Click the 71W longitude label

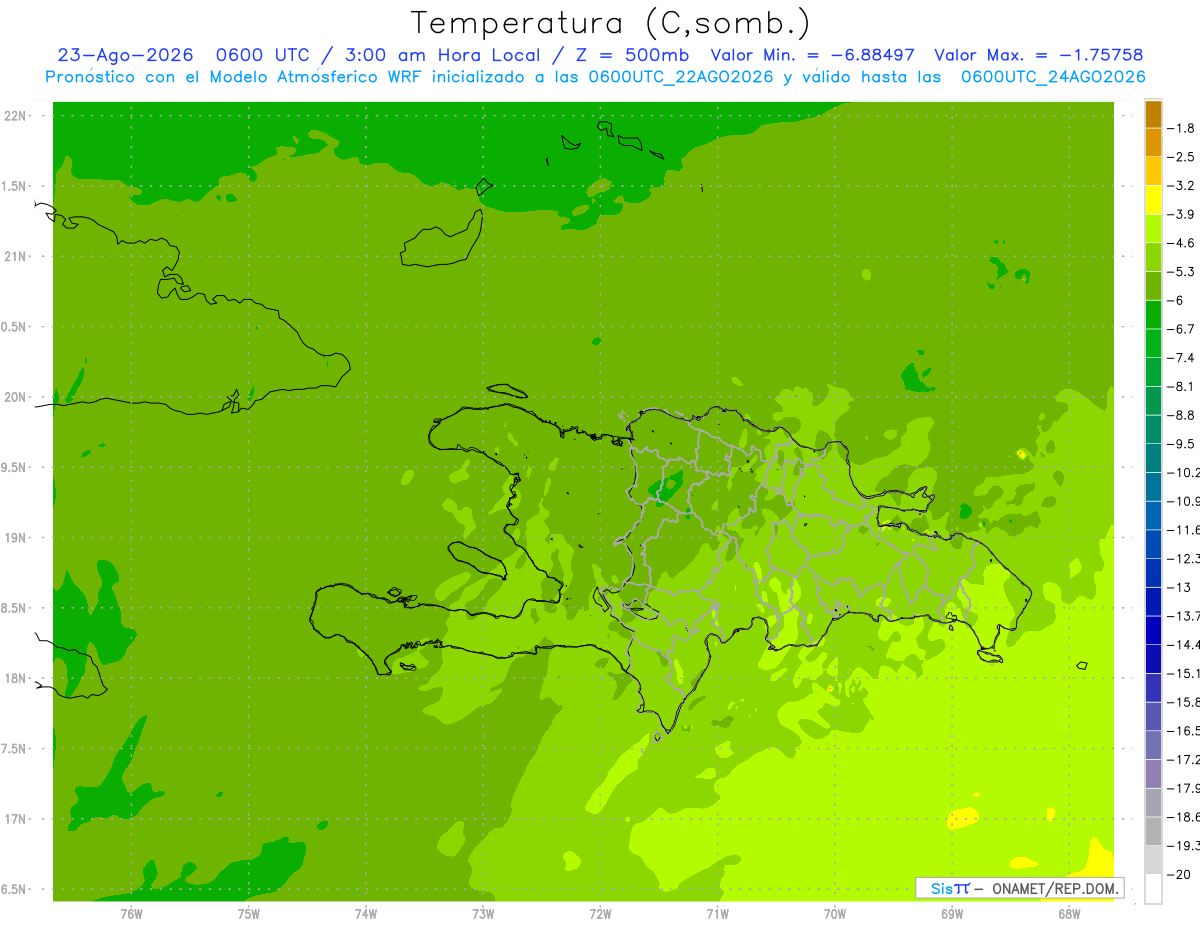pyautogui.click(x=717, y=913)
